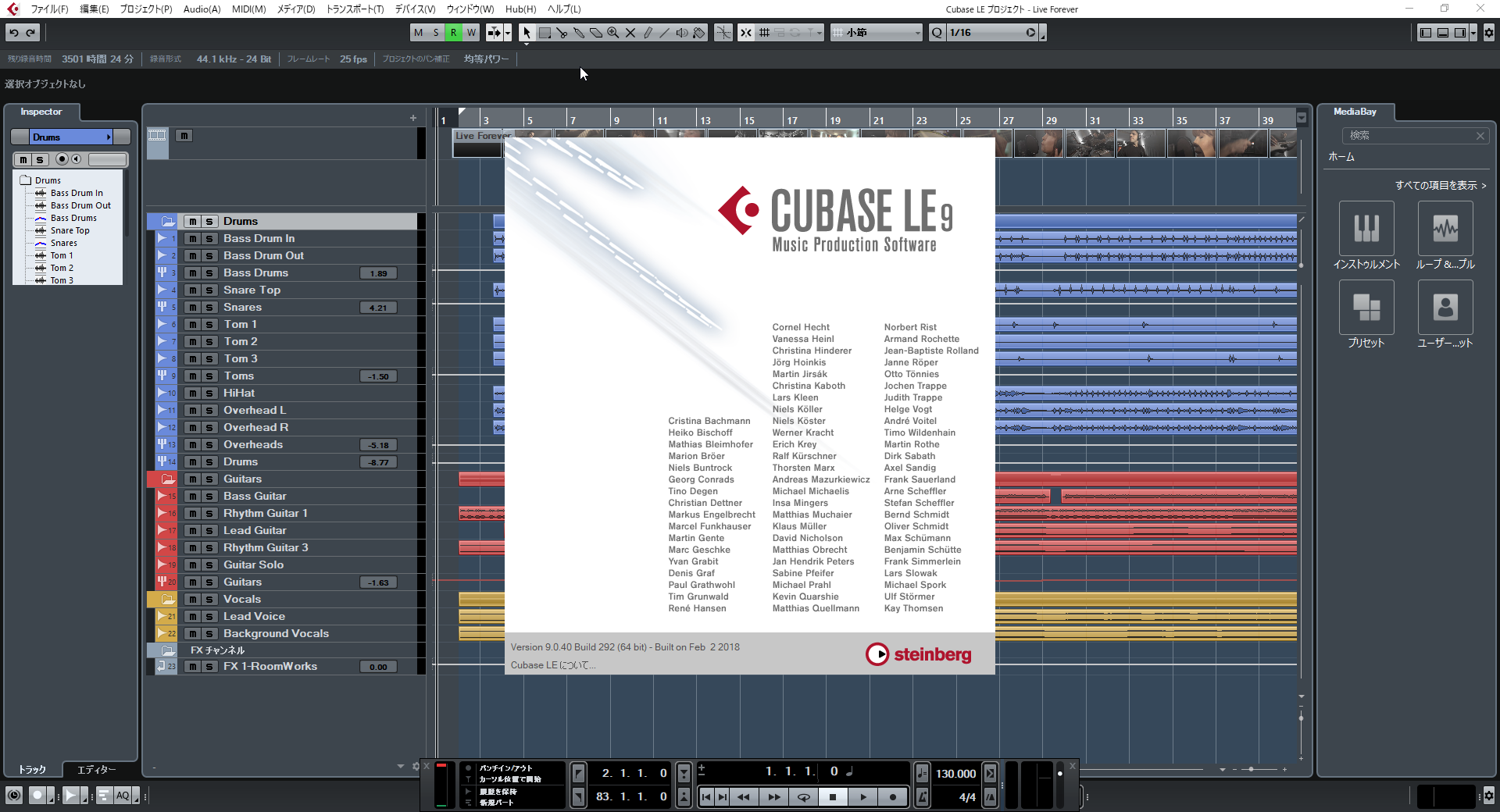This screenshot has width=1500, height=812.
Task: Open the トランスポート(T) menu
Action: (355, 9)
